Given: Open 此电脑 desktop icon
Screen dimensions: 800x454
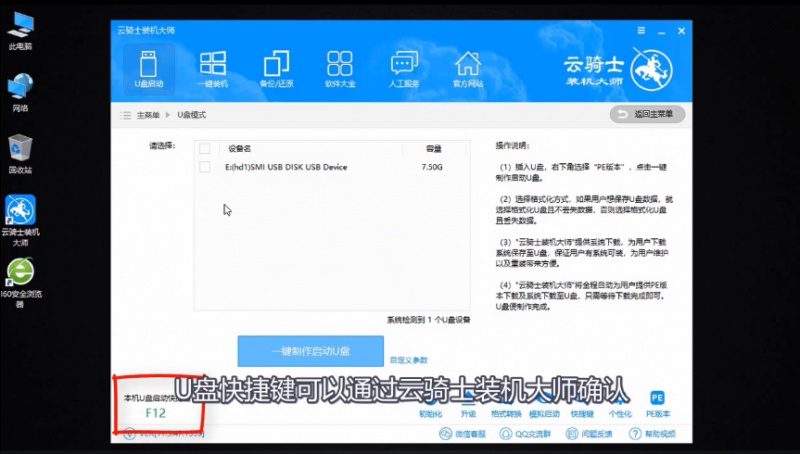Looking at the screenshot, I should pyautogui.click(x=20, y=31).
